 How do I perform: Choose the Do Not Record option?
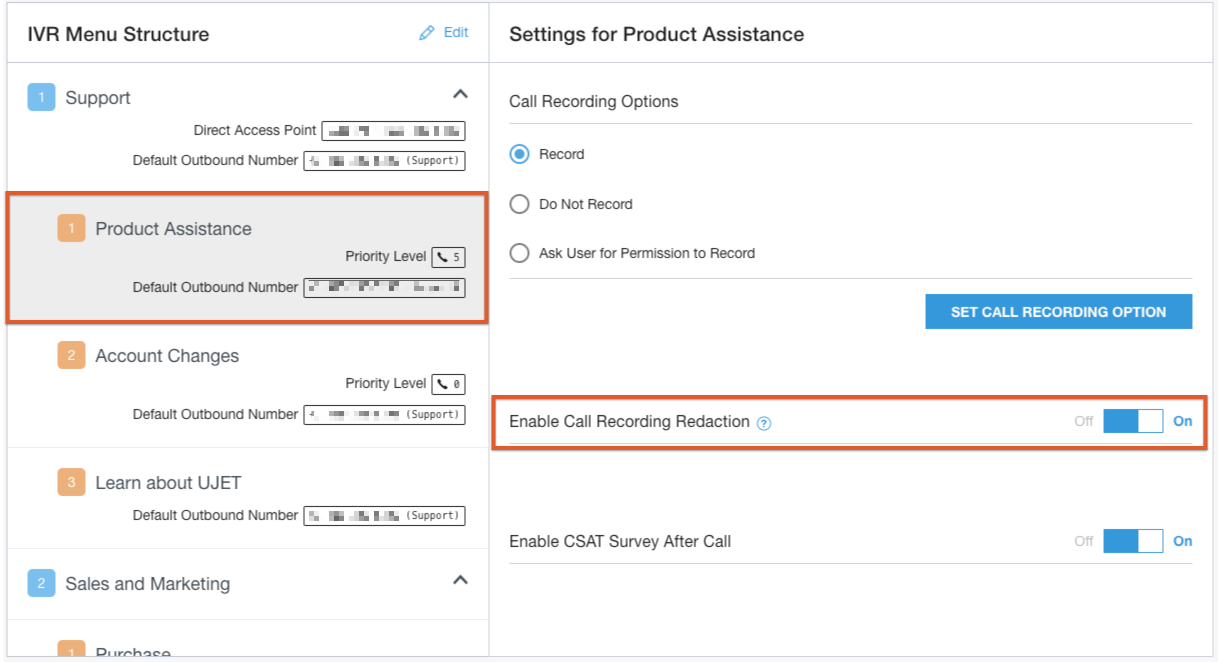519,204
